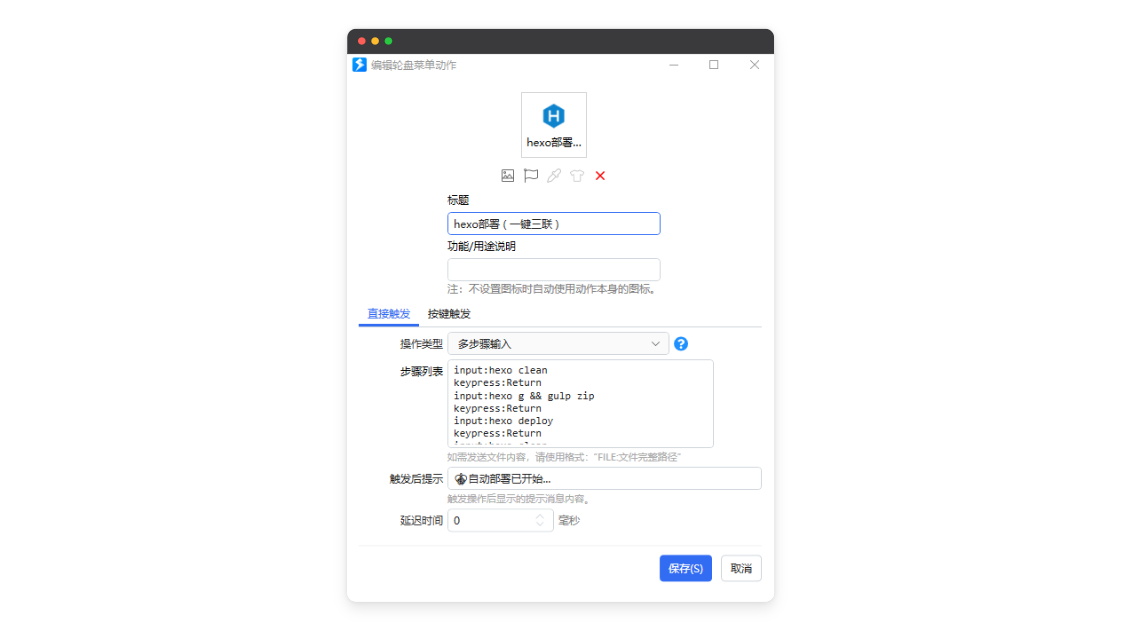
Task: Maximize the dialog window
Action: click(x=713, y=65)
